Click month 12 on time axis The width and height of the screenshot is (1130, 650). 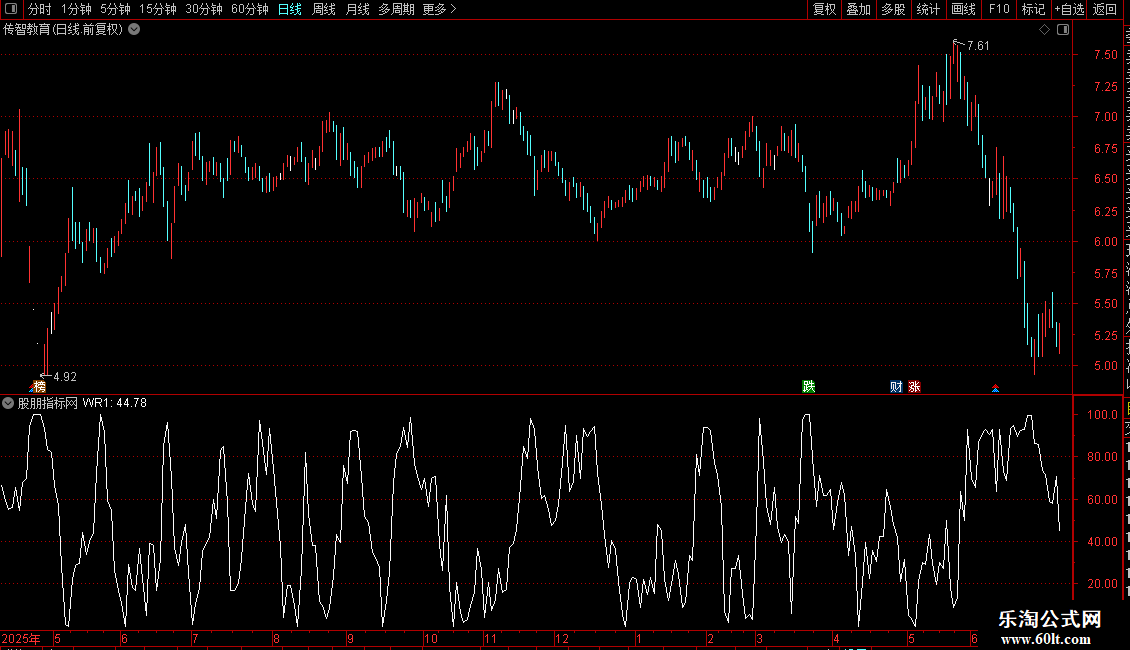[561, 638]
